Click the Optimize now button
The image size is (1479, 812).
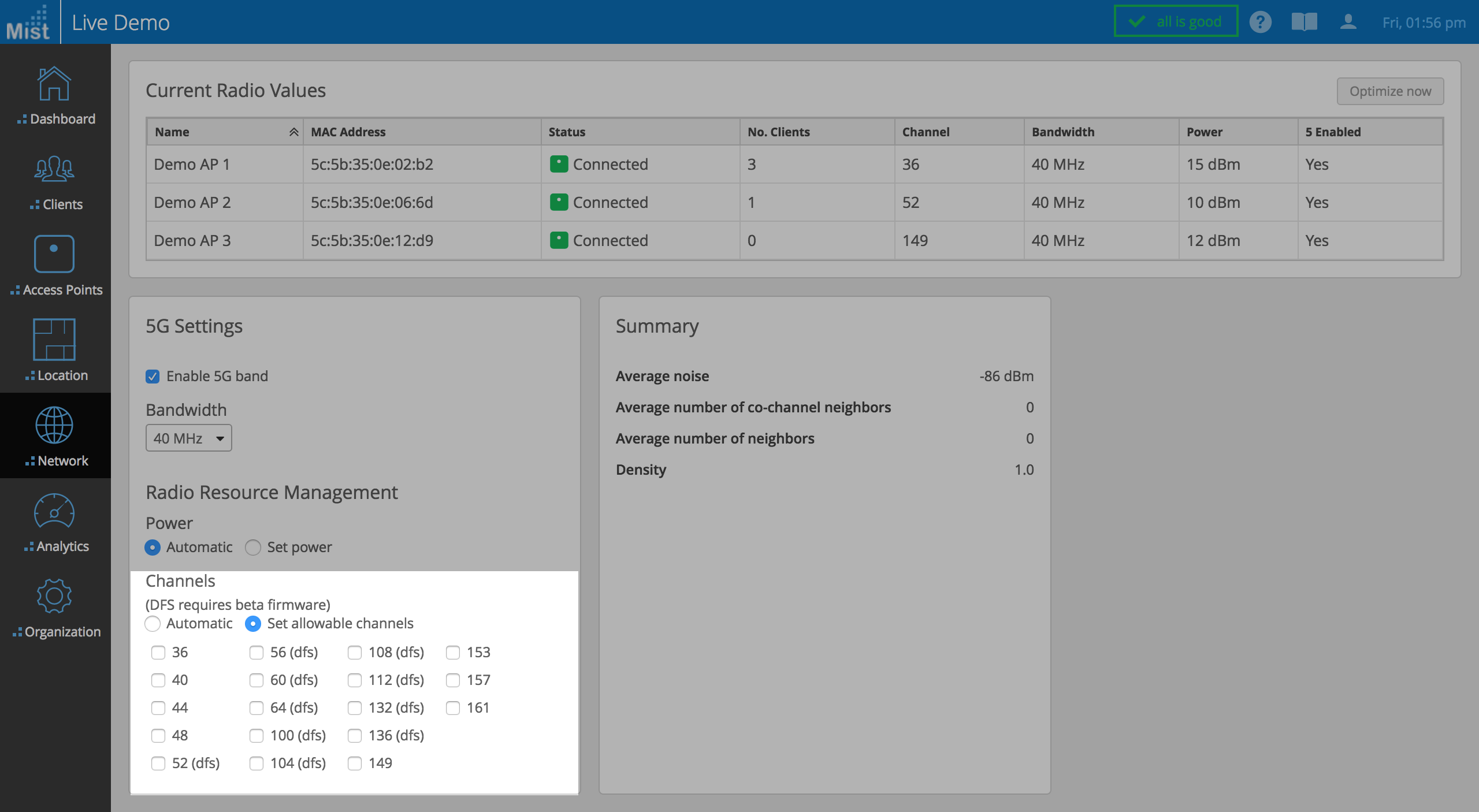(x=1389, y=91)
